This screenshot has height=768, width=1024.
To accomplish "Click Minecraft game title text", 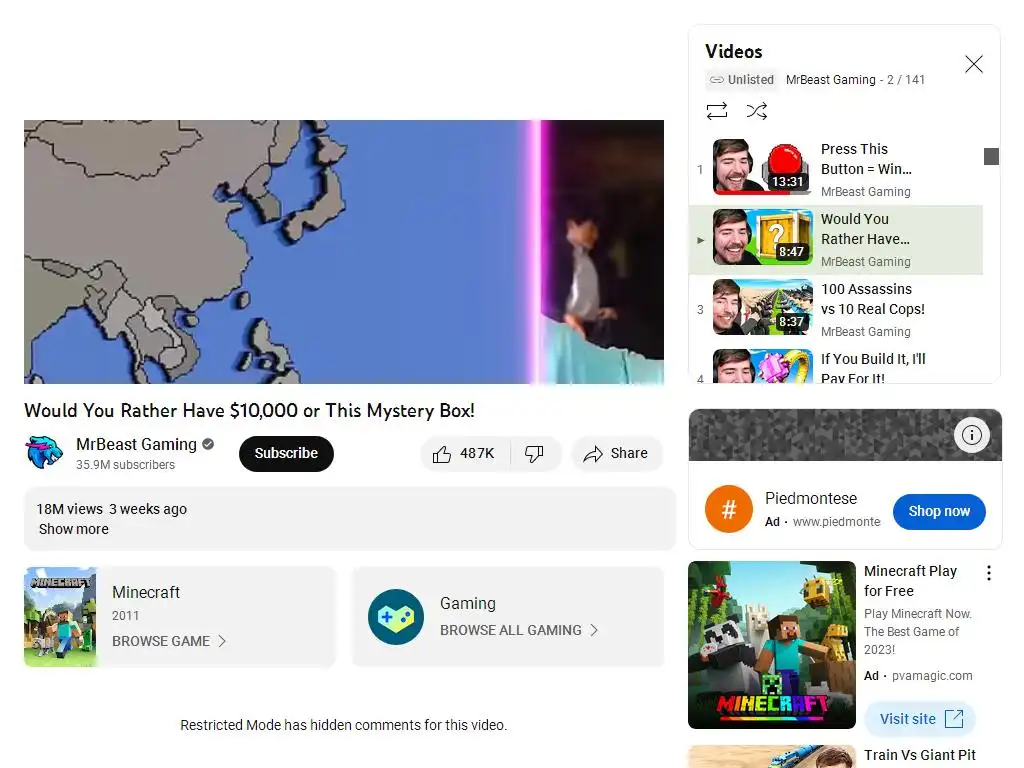I will (x=146, y=592).
